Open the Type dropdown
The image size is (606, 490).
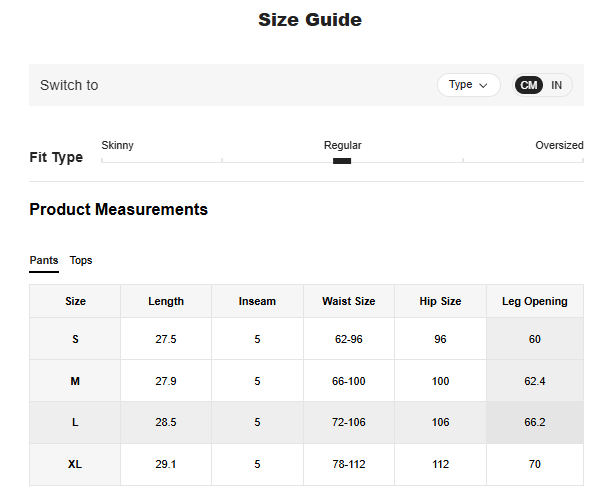pyautogui.click(x=468, y=85)
